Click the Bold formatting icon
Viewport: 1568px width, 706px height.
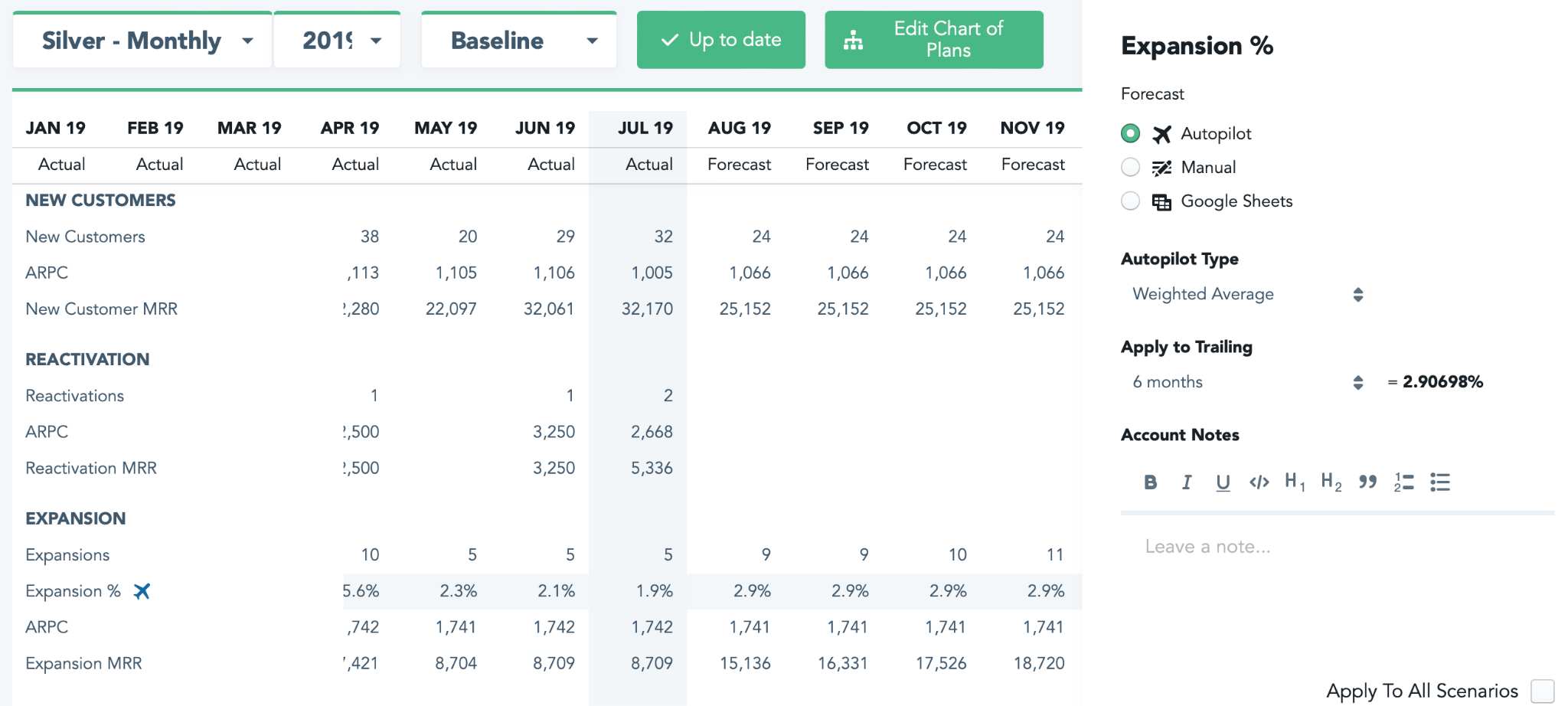1150,482
